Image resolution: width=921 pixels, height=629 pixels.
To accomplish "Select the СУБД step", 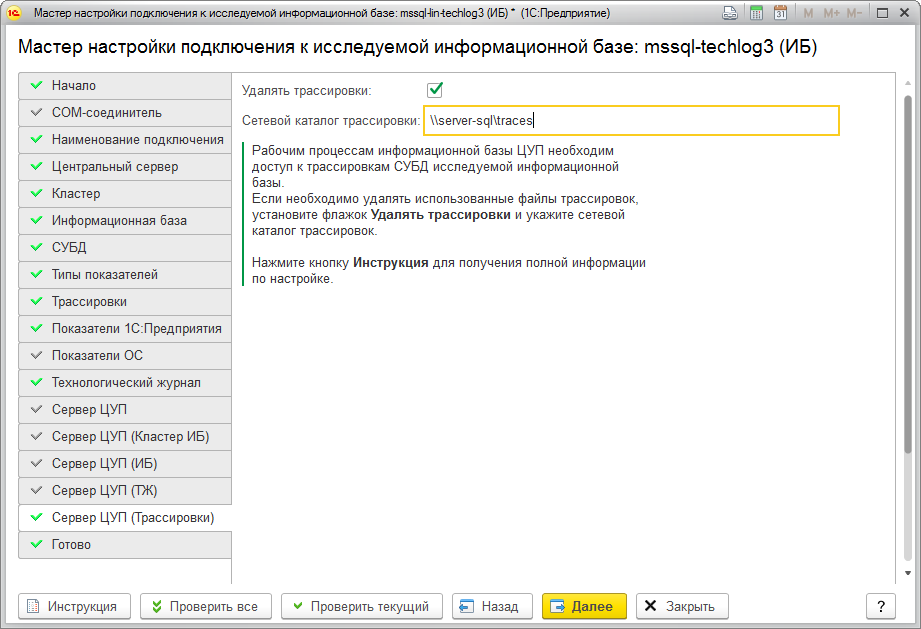I will 125,248.
